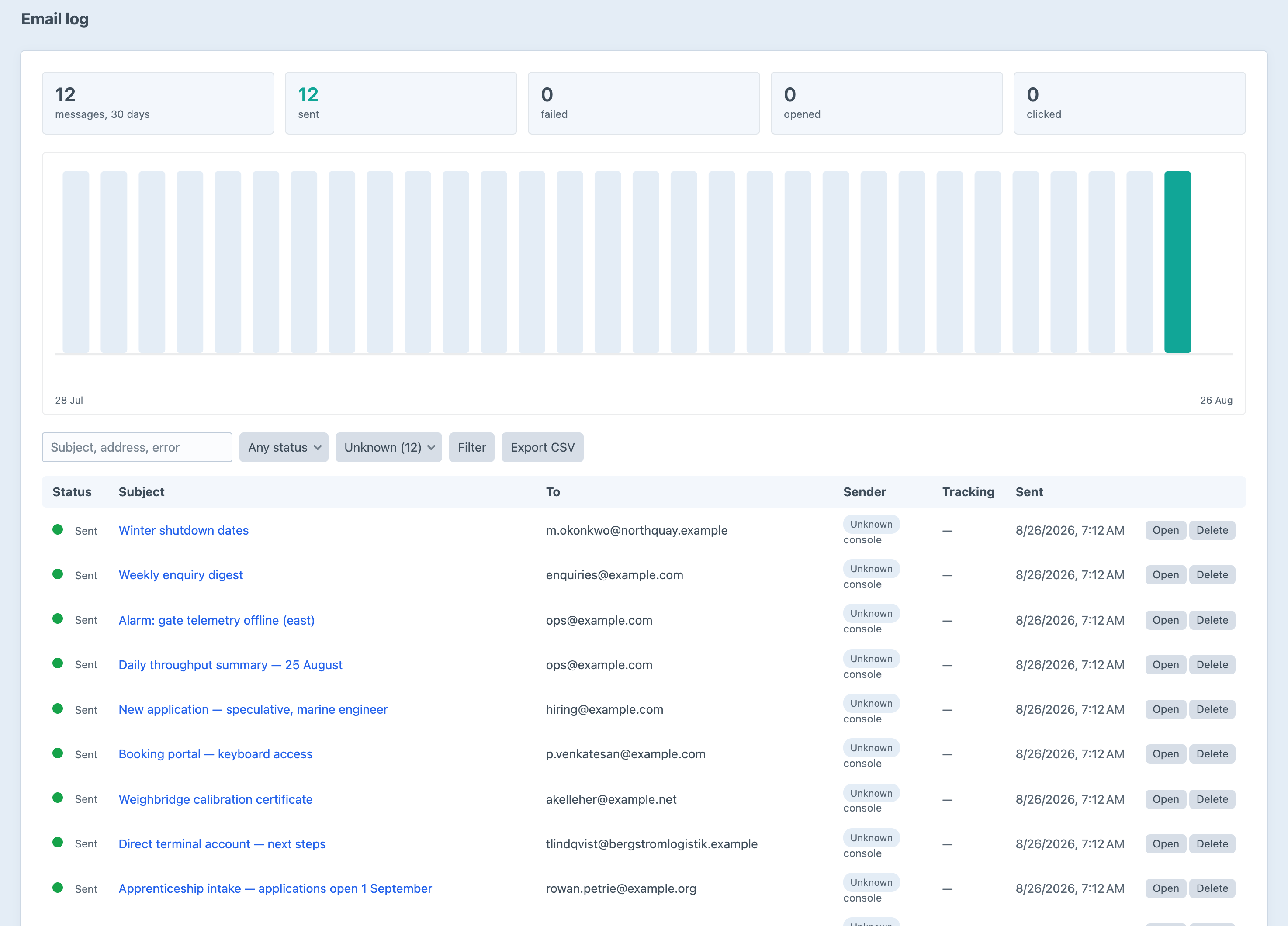Click Open button for Weighbridge calibration certificate

point(1165,799)
